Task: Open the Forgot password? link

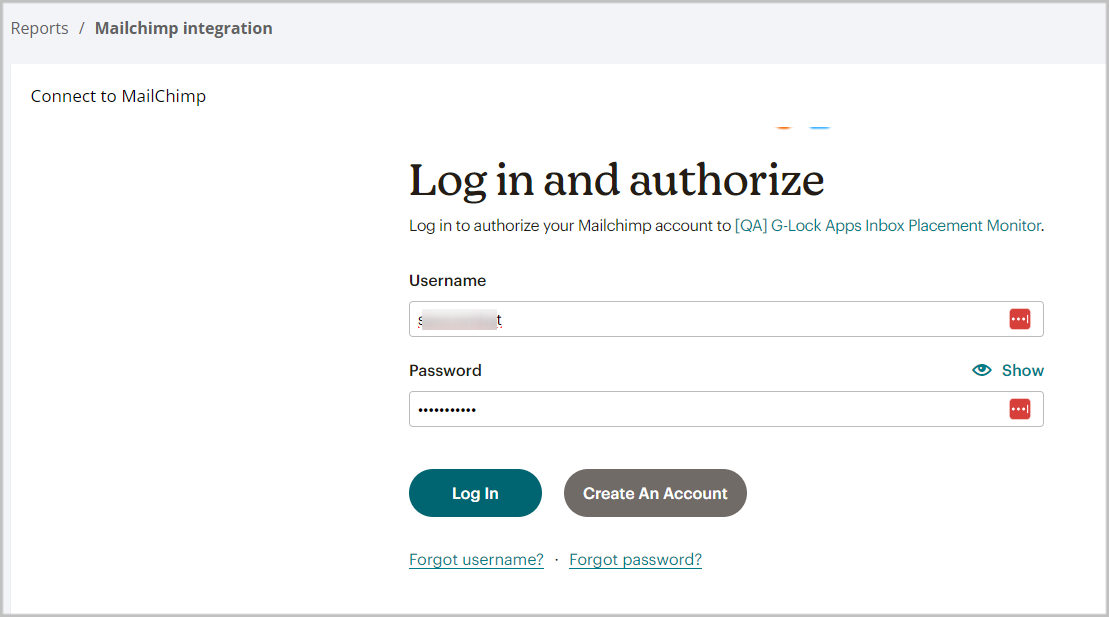Action: 635,560
